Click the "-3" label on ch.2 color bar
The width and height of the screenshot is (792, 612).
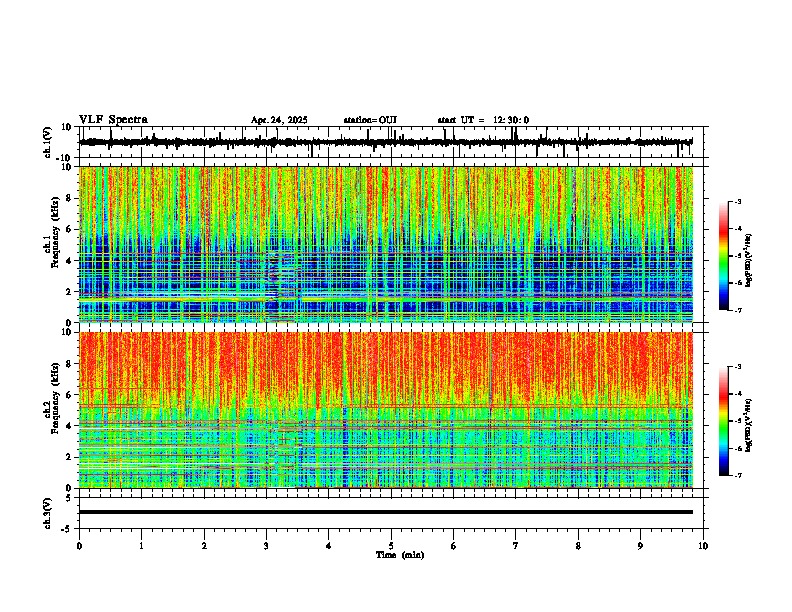737,367
